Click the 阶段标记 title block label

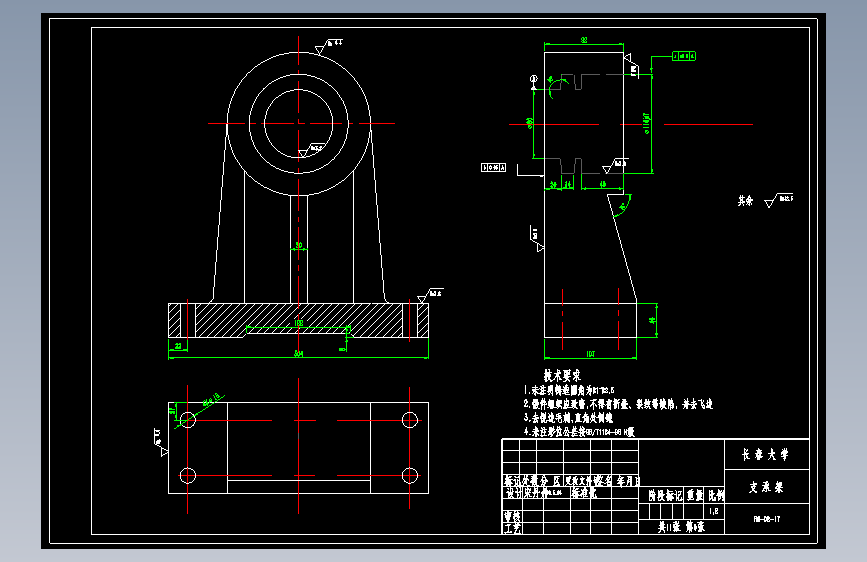(665, 496)
